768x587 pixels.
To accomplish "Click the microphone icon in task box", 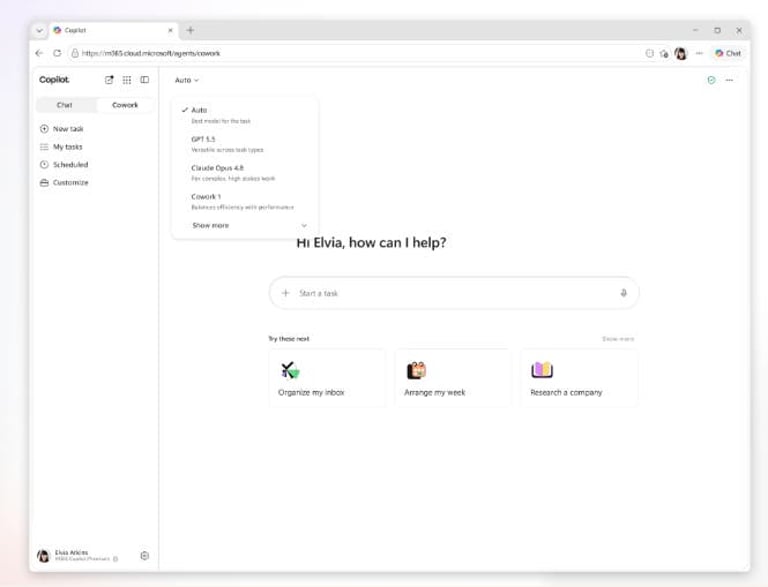I will pyautogui.click(x=624, y=293).
